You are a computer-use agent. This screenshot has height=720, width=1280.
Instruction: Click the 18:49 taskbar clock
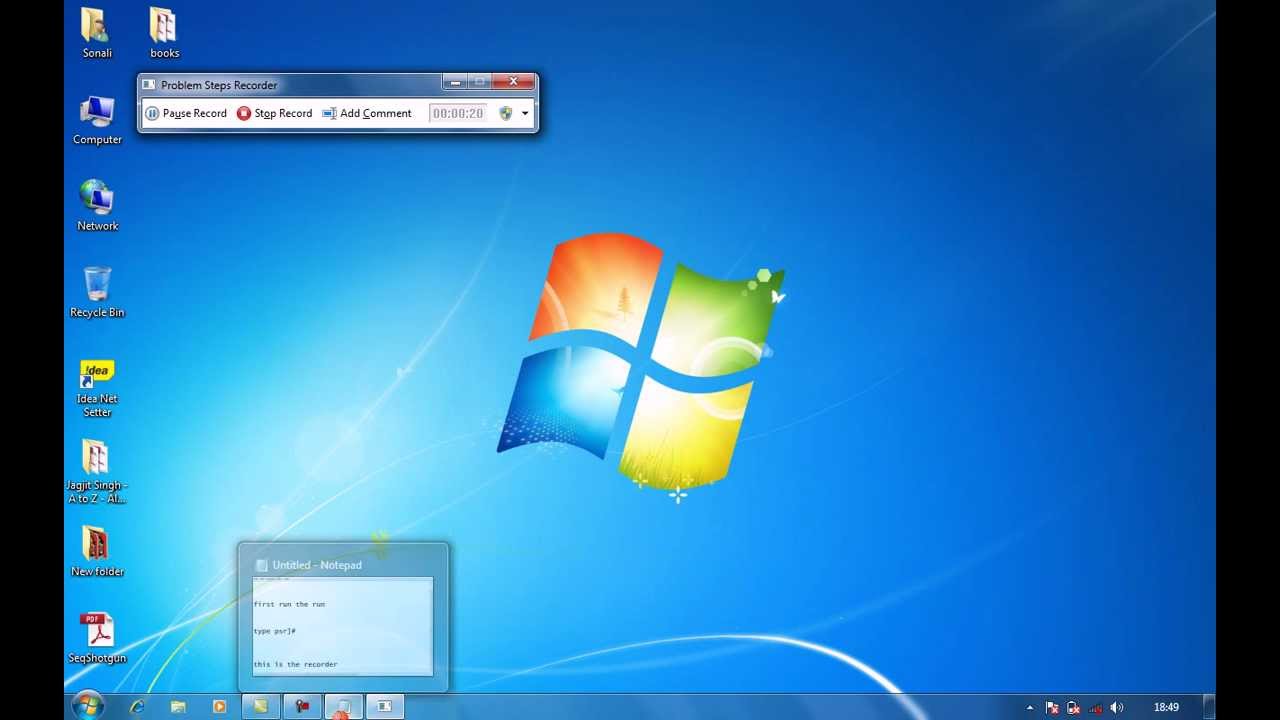[1166, 707]
